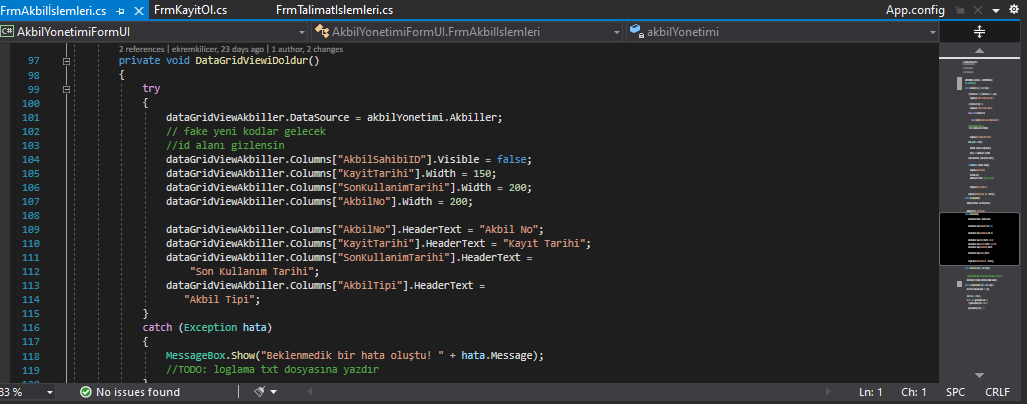Click the SPC indentation indicator
This screenshot has width=1027, height=404.
coord(956,392)
